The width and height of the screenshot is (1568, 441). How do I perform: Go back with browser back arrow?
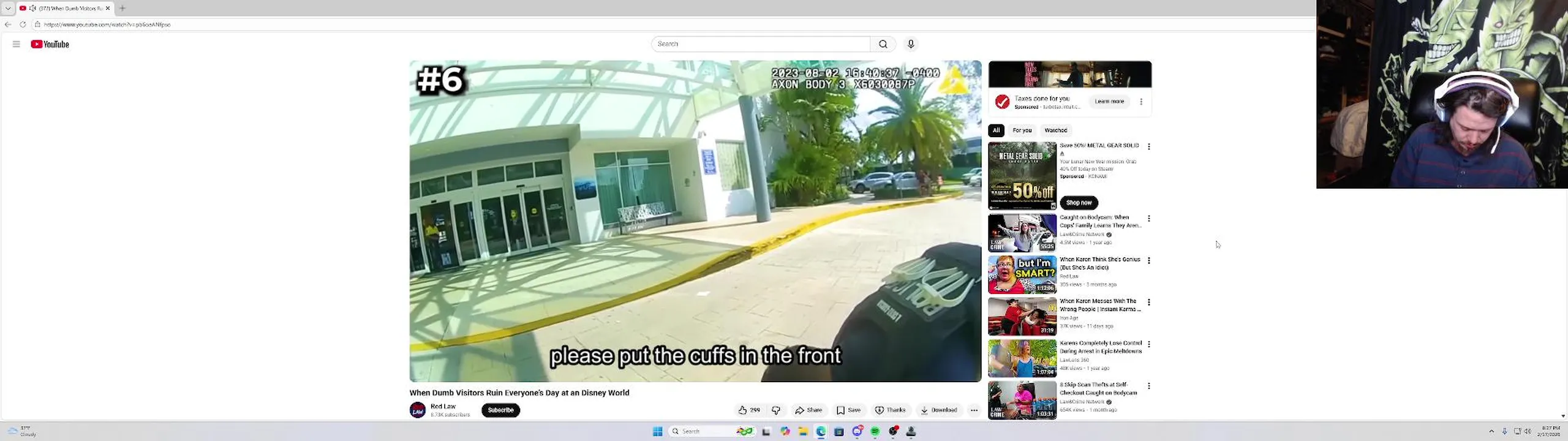pos(8,24)
